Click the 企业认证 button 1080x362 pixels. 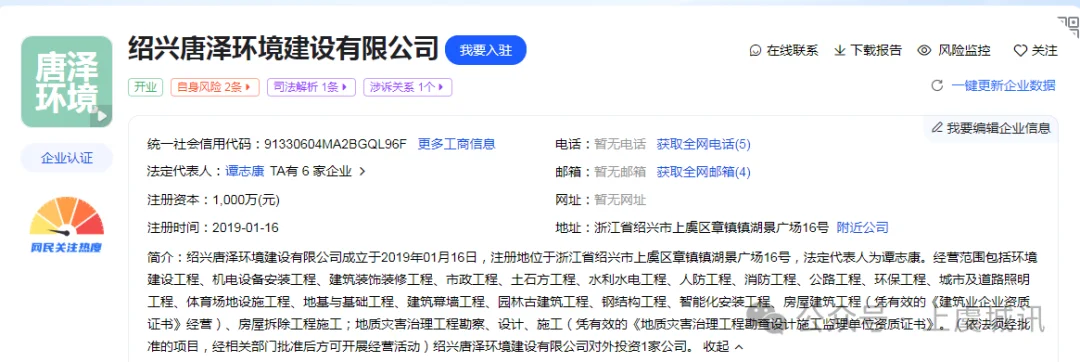(67, 158)
